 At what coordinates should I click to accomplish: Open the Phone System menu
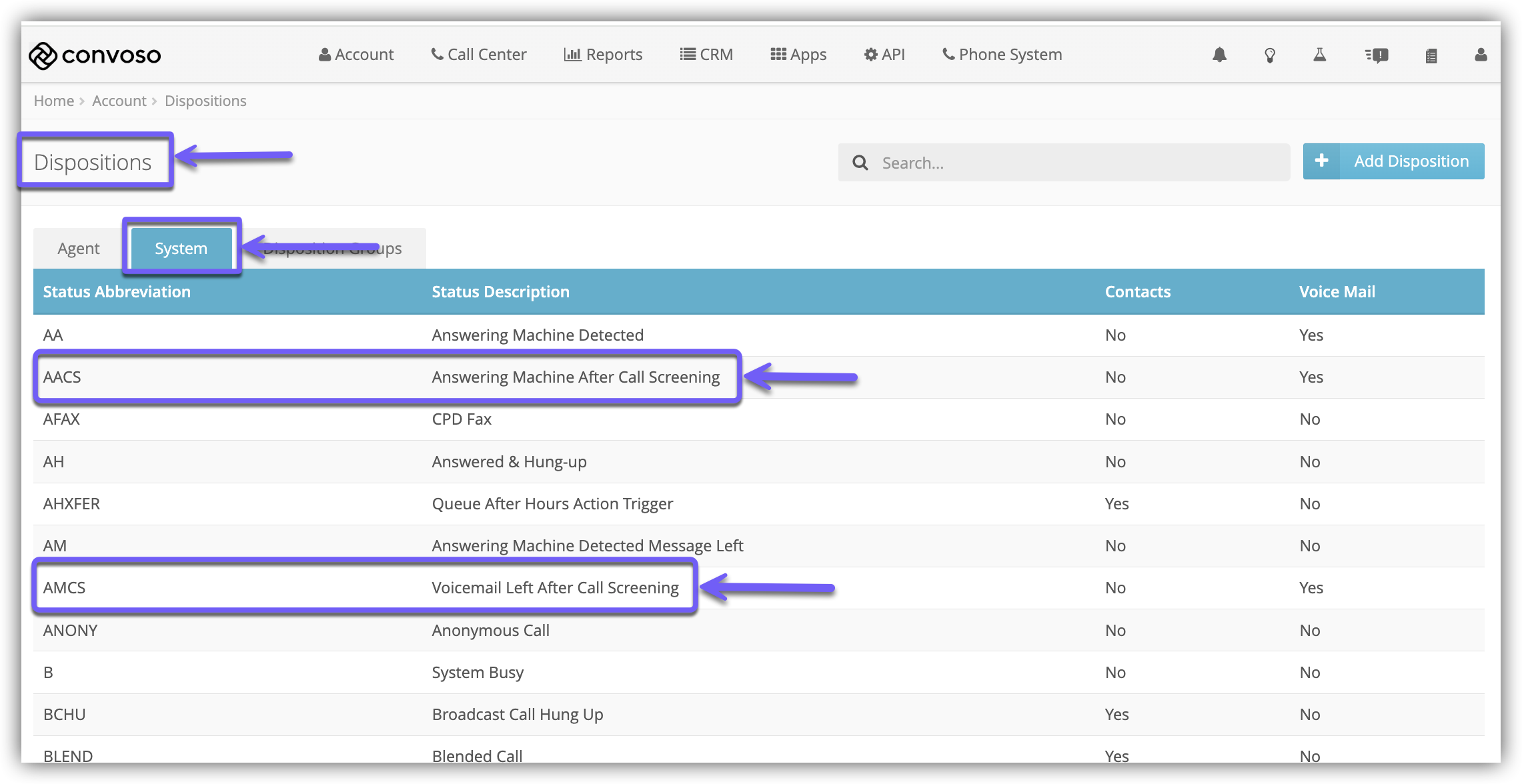click(x=1002, y=55)
